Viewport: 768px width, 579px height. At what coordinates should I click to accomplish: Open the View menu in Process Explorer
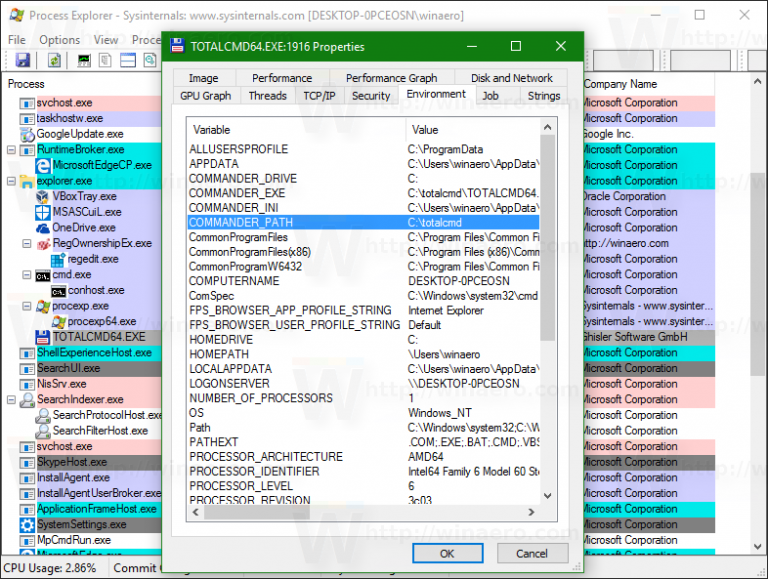[106, 40]
